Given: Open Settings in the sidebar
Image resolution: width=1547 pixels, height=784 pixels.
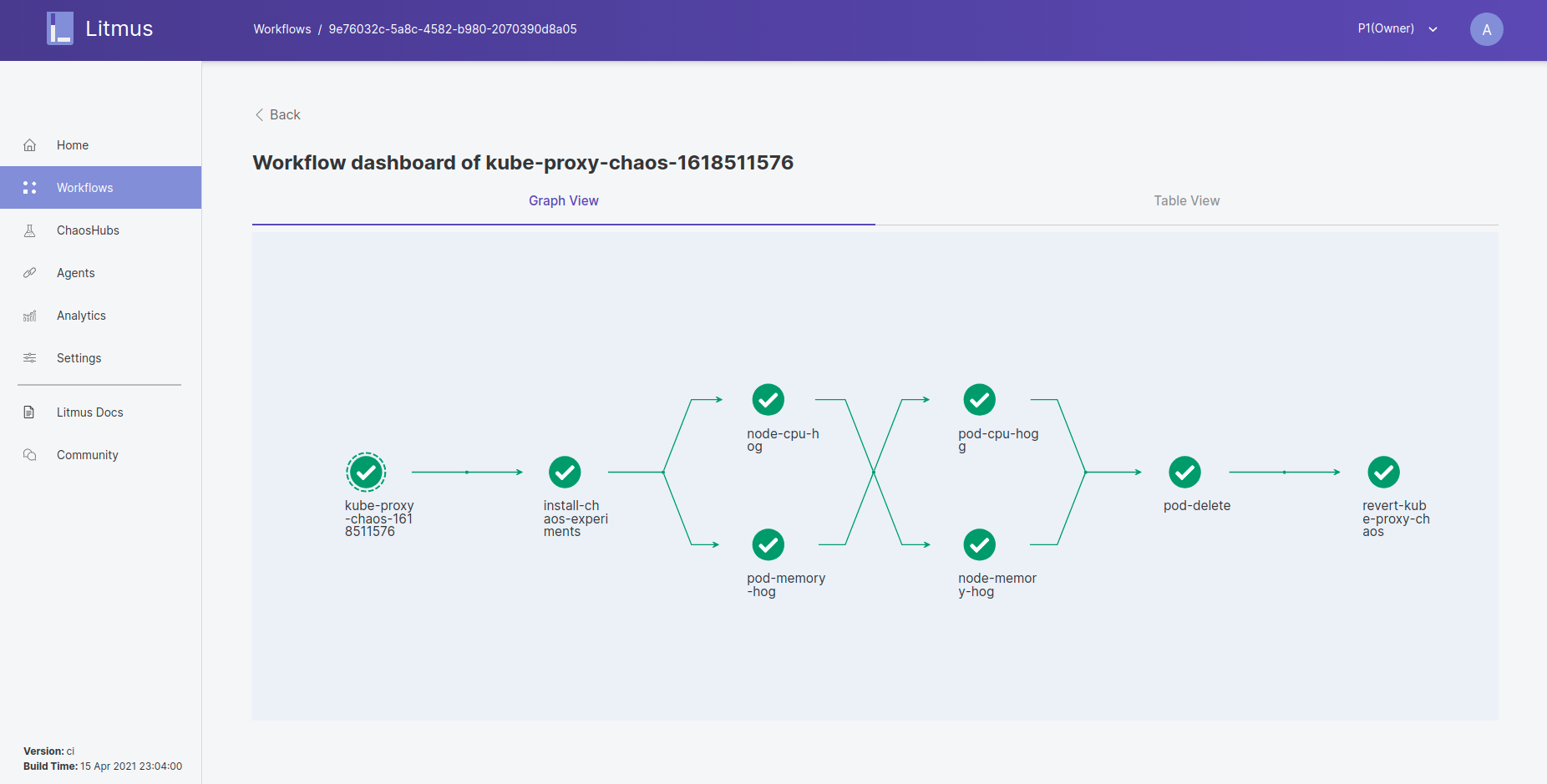Looking at the screenshot, I should [100, 358].
